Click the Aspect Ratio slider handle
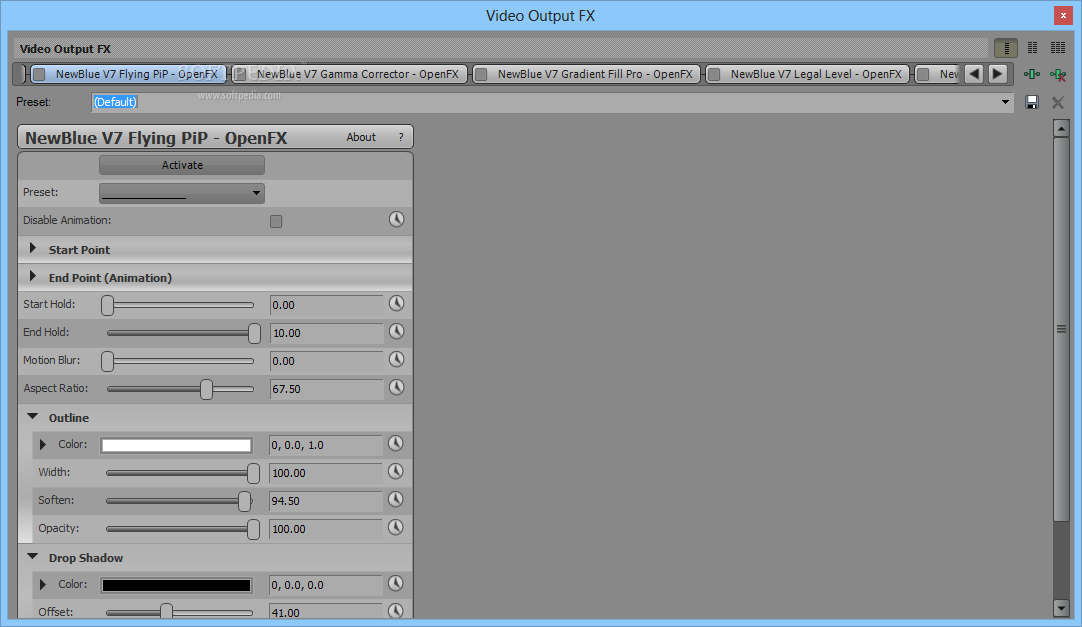The image size is (1082, 627). click(206, 389)
